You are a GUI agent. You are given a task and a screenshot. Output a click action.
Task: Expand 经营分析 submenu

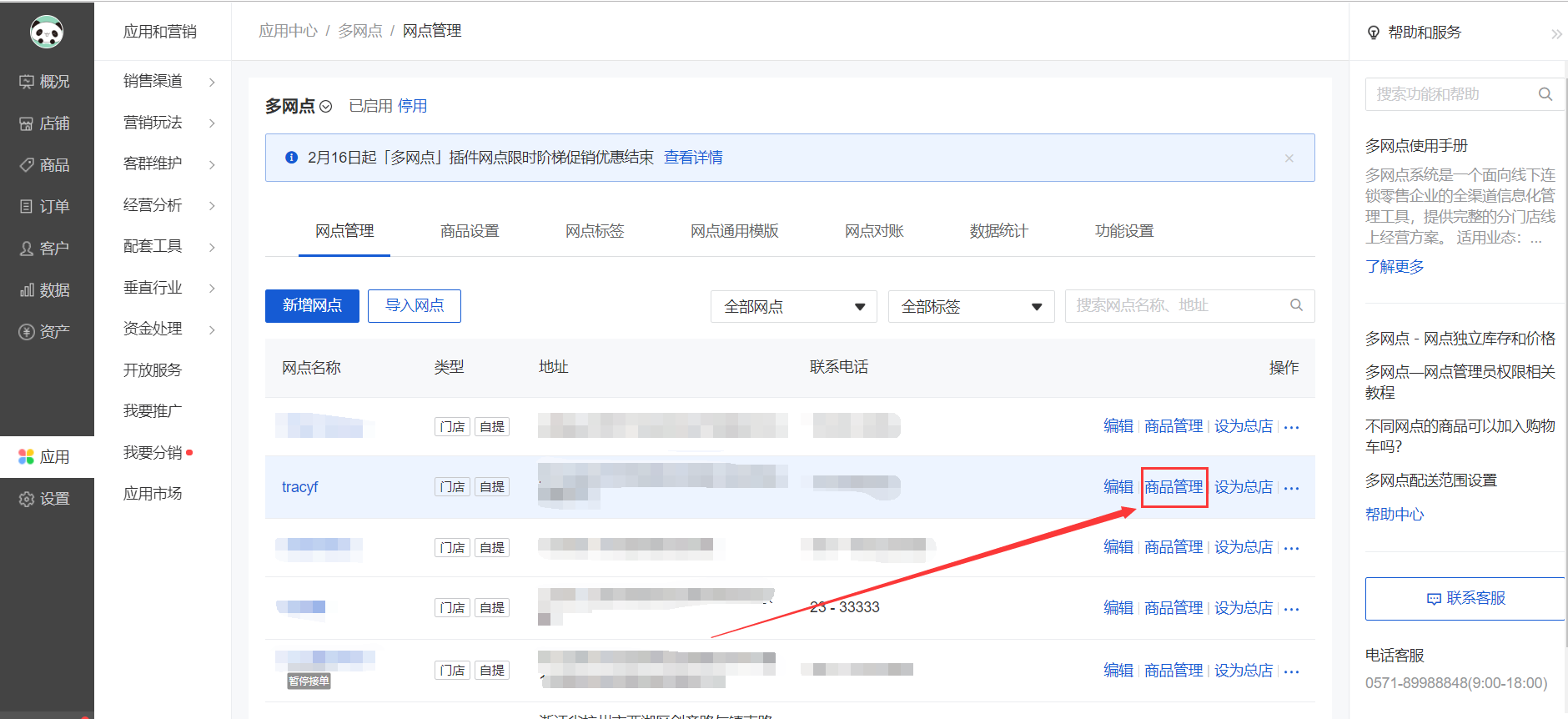pos(212,206)
